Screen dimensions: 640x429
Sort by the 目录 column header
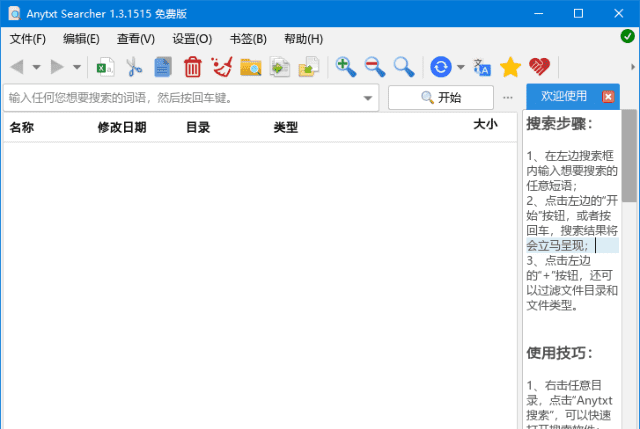click(198, 127)
